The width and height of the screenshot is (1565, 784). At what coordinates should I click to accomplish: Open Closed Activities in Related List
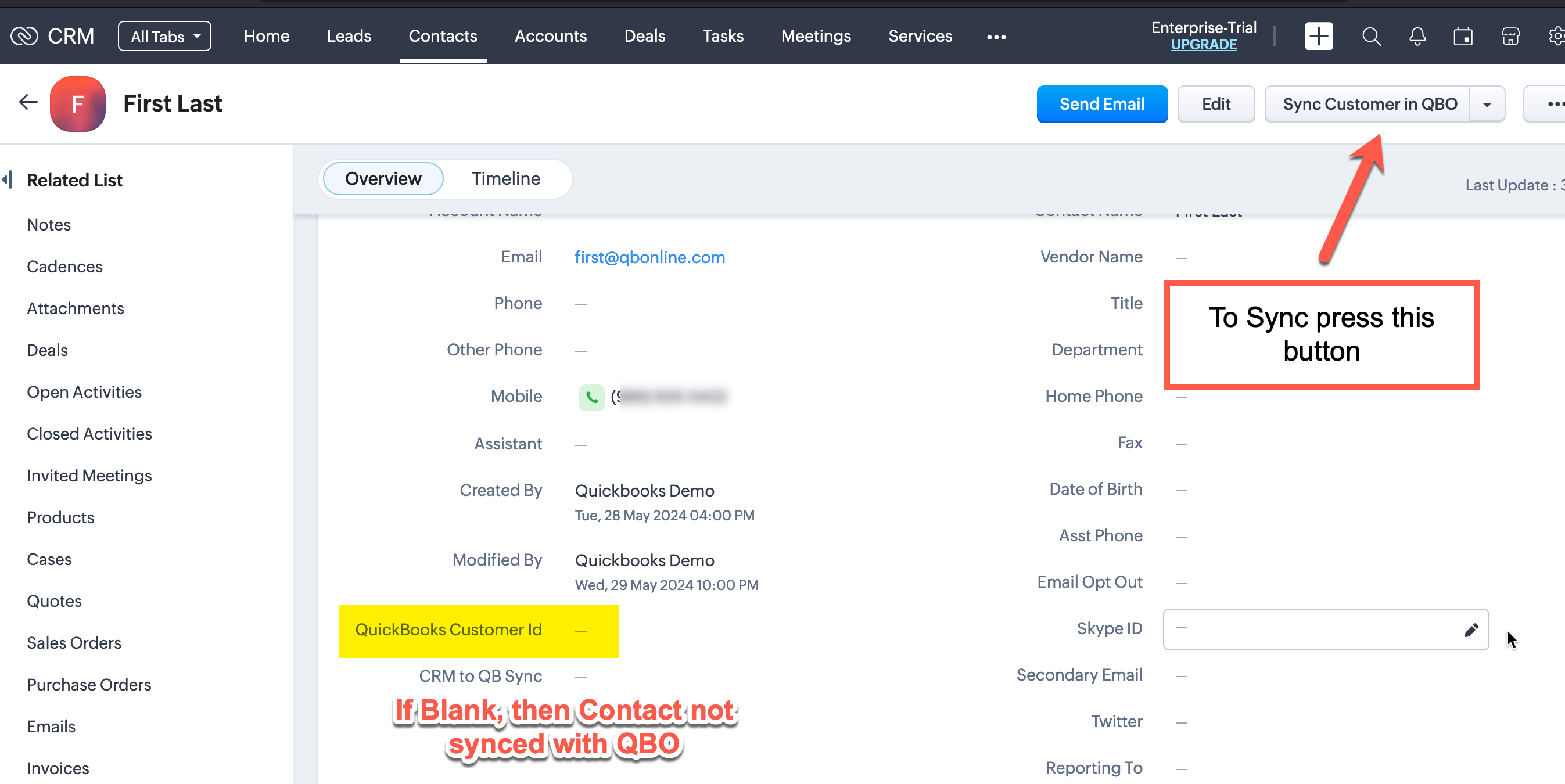(x=89, y=434)
